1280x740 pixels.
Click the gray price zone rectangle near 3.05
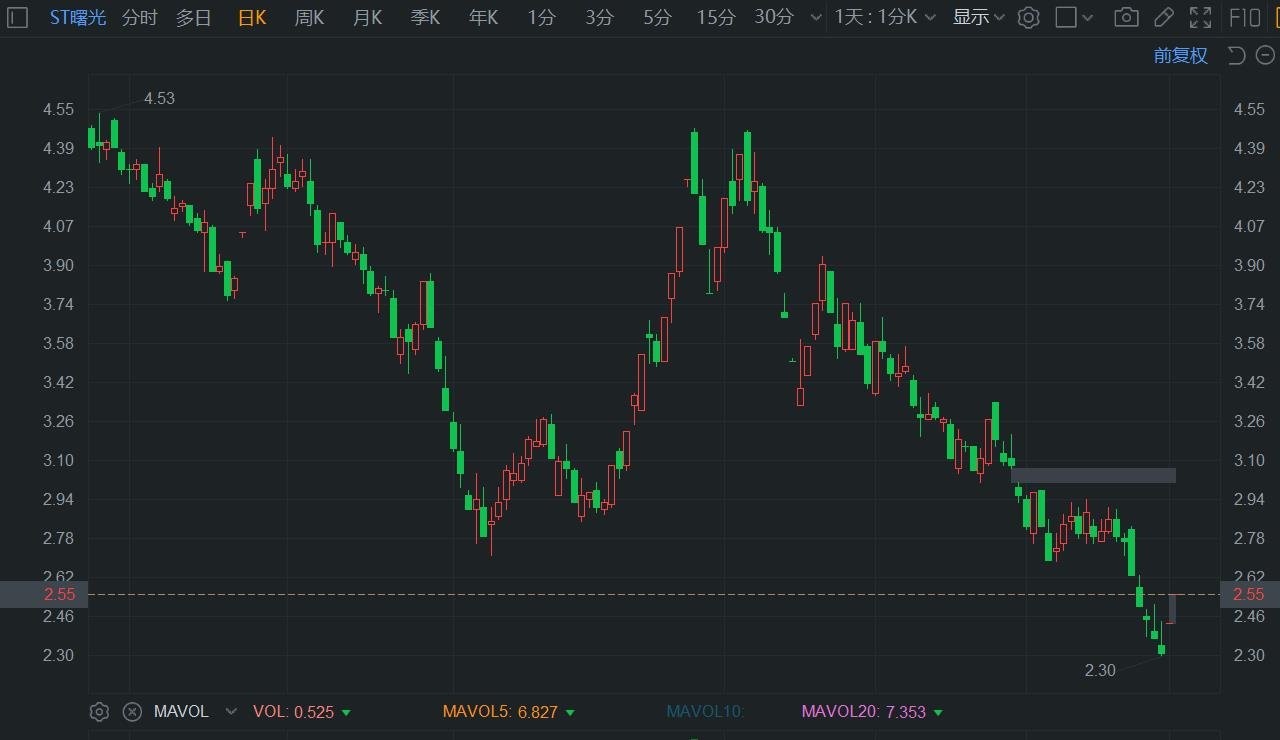pyautogui.click(x=1093, y=475)
